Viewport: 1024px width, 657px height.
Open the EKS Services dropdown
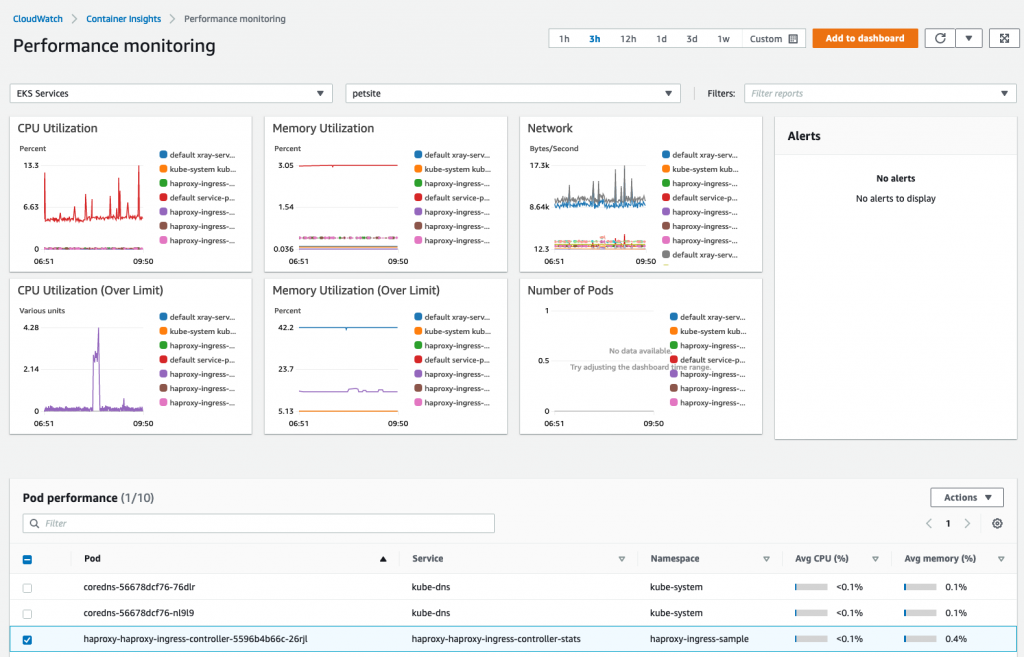tap(170, 92)
